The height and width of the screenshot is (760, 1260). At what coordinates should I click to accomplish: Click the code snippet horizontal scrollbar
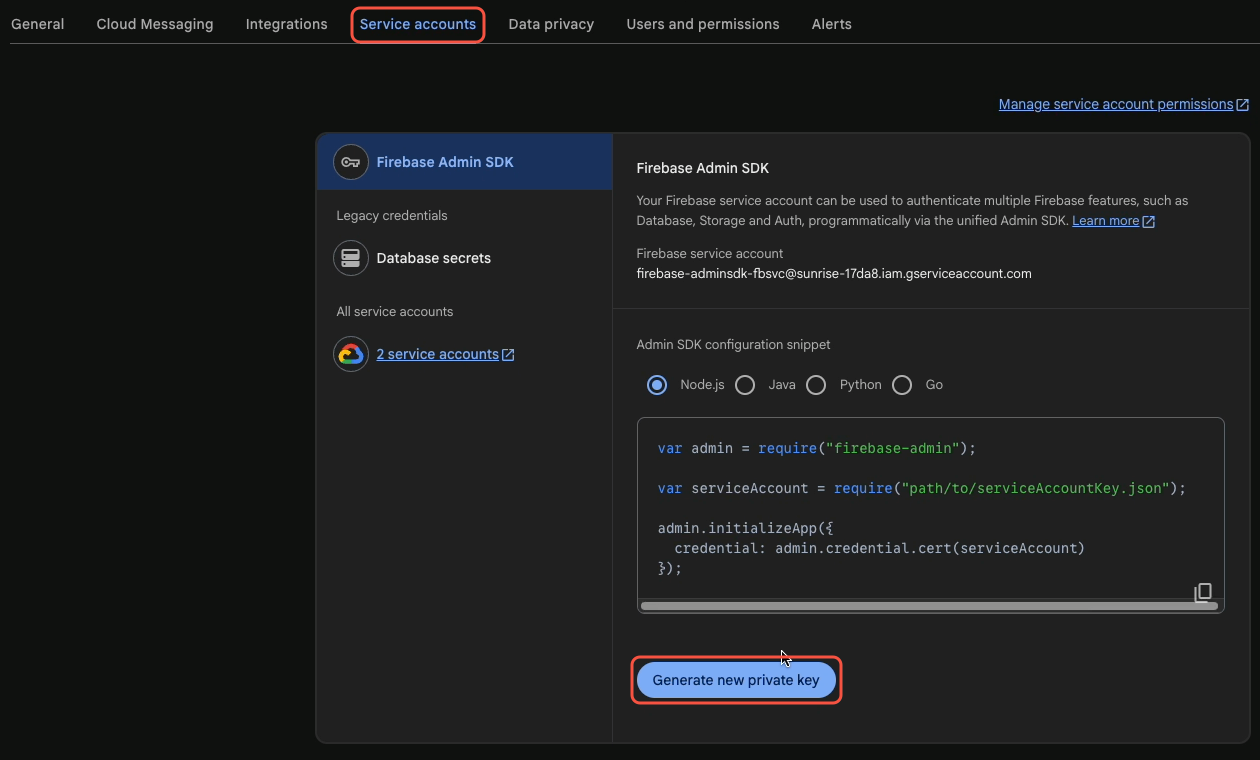click(929, 606)
